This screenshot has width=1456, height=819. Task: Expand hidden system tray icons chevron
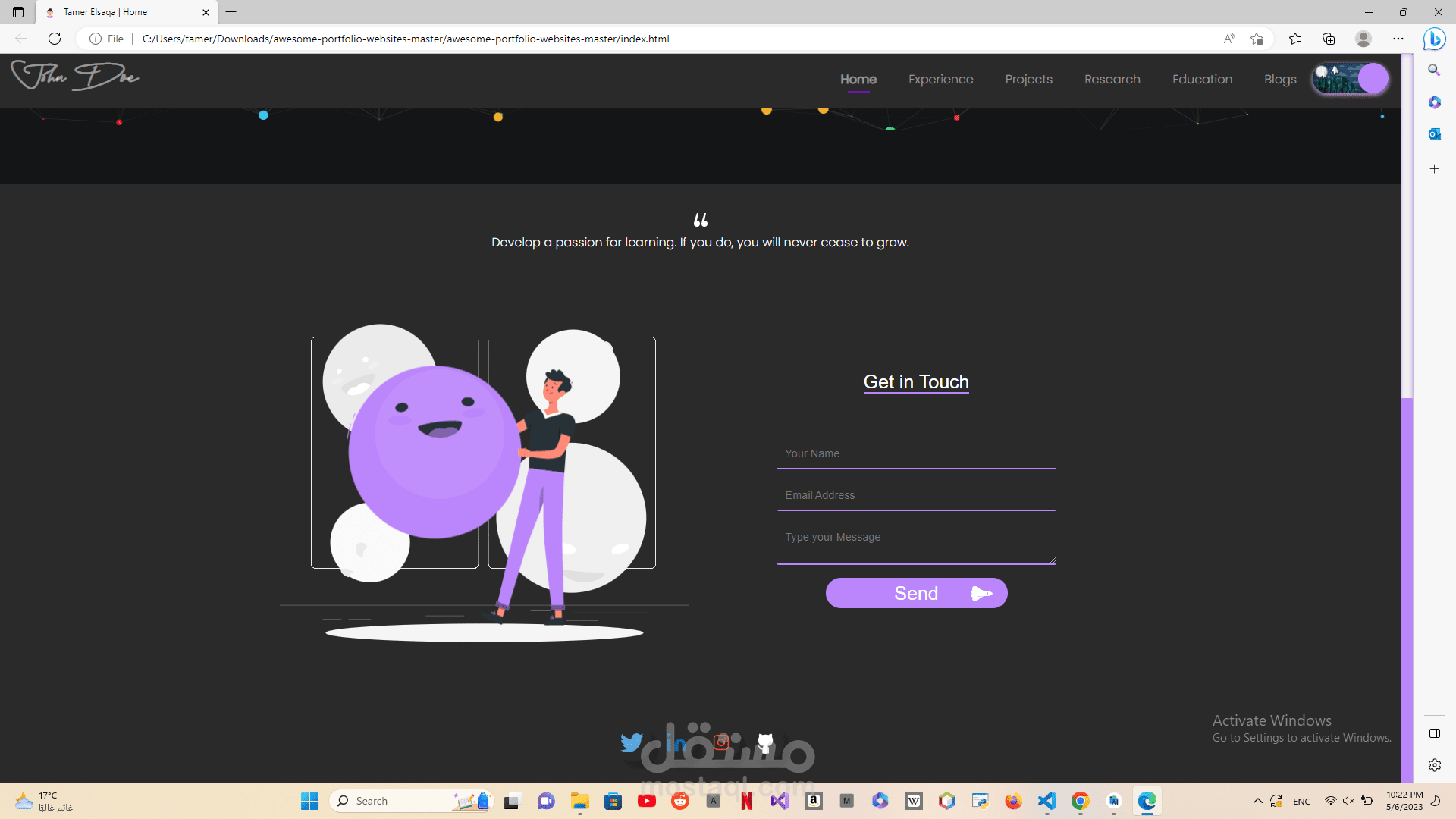click(x=1257, y=801)
